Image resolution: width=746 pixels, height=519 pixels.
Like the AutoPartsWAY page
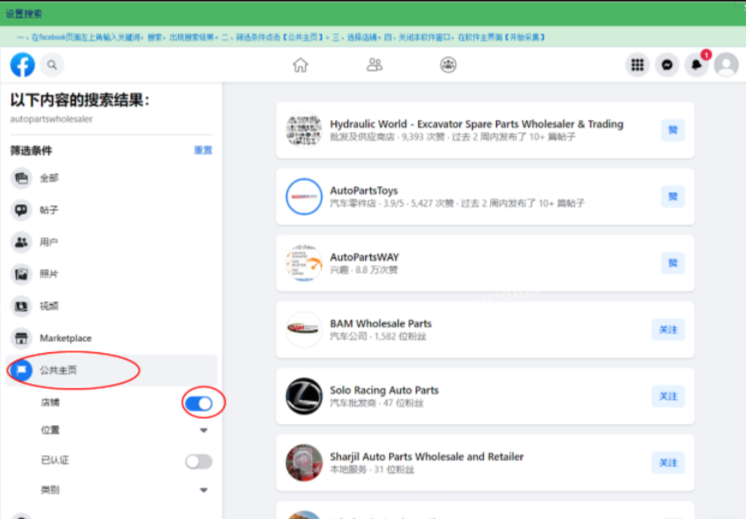[673, 263]
